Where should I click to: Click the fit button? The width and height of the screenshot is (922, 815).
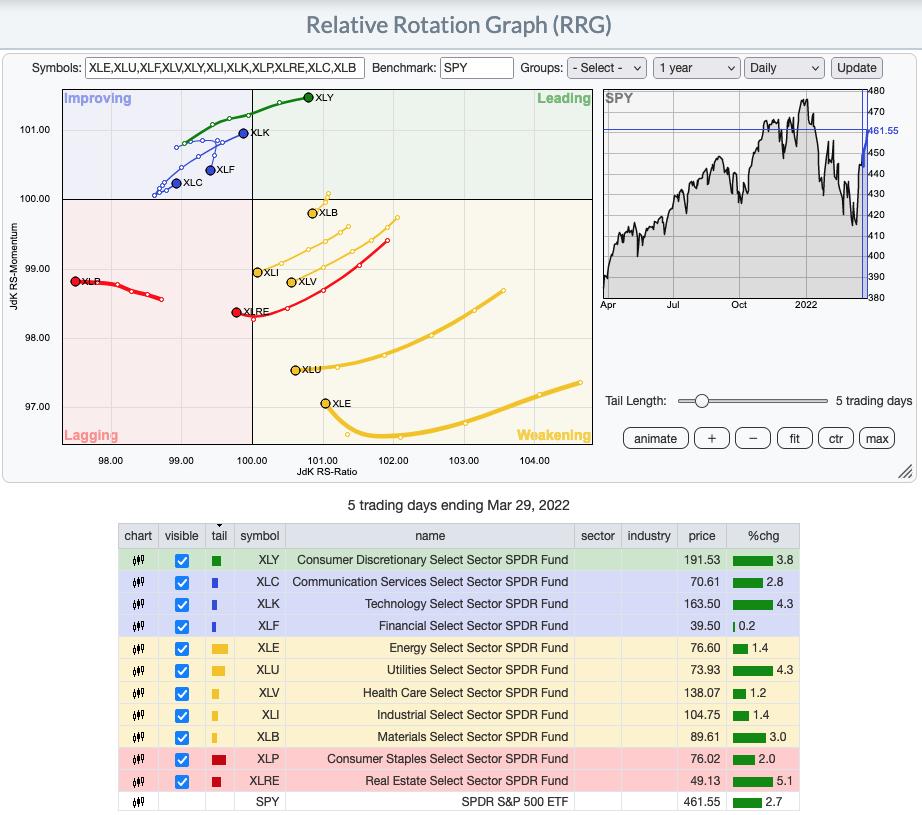[794, 439]
